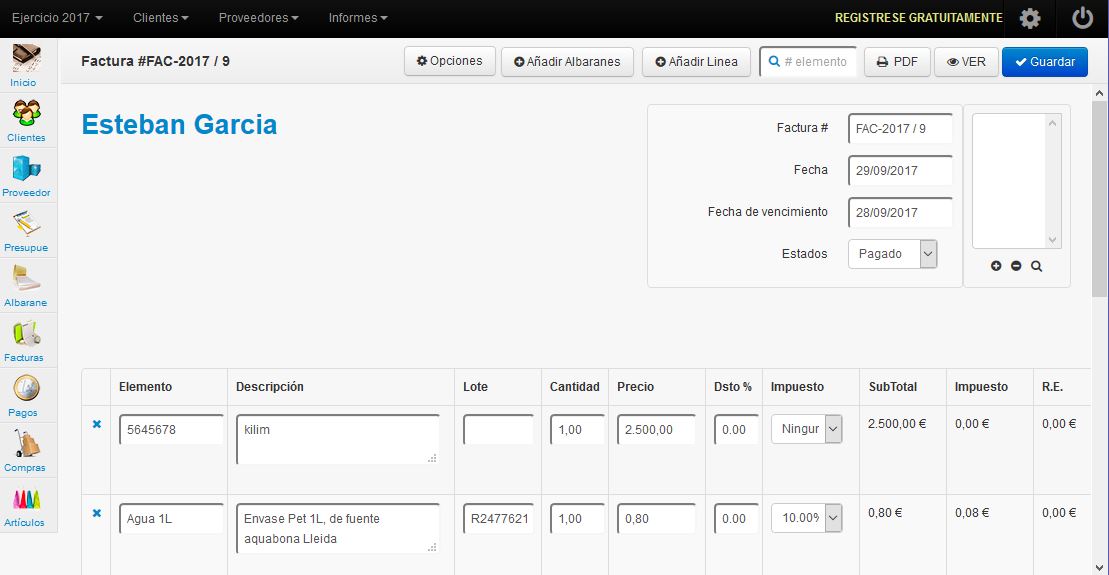The width and height of the screenshot is (1109, 575).
Task: Open the Proveedores top menu
Action: [x=258, y=18]
